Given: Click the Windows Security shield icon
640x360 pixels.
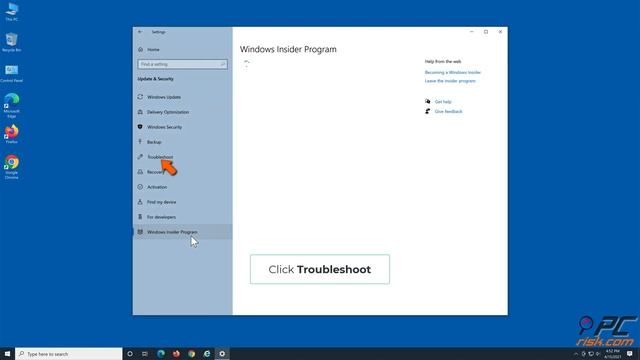Looking at the screenshot, I should pos(140,127).
